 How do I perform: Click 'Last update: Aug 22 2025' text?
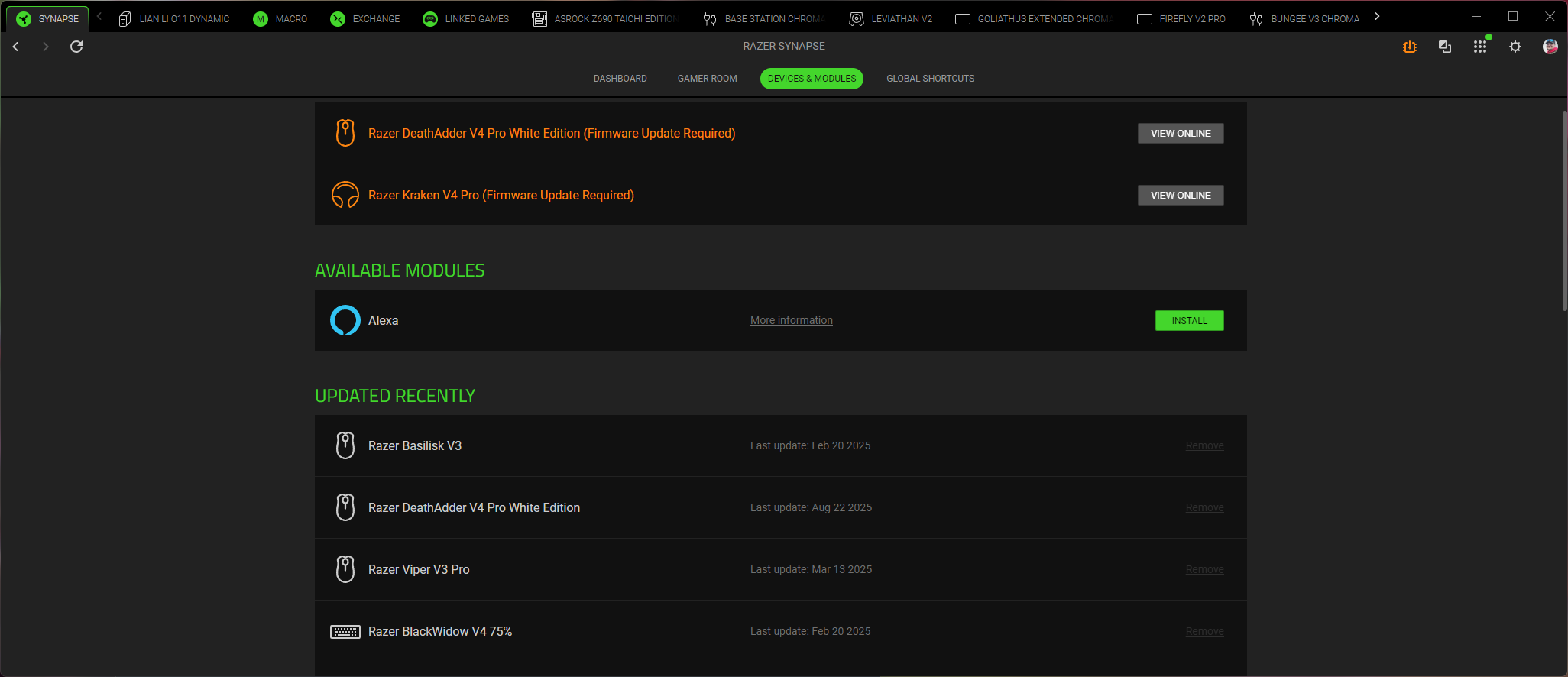point(811,507)
